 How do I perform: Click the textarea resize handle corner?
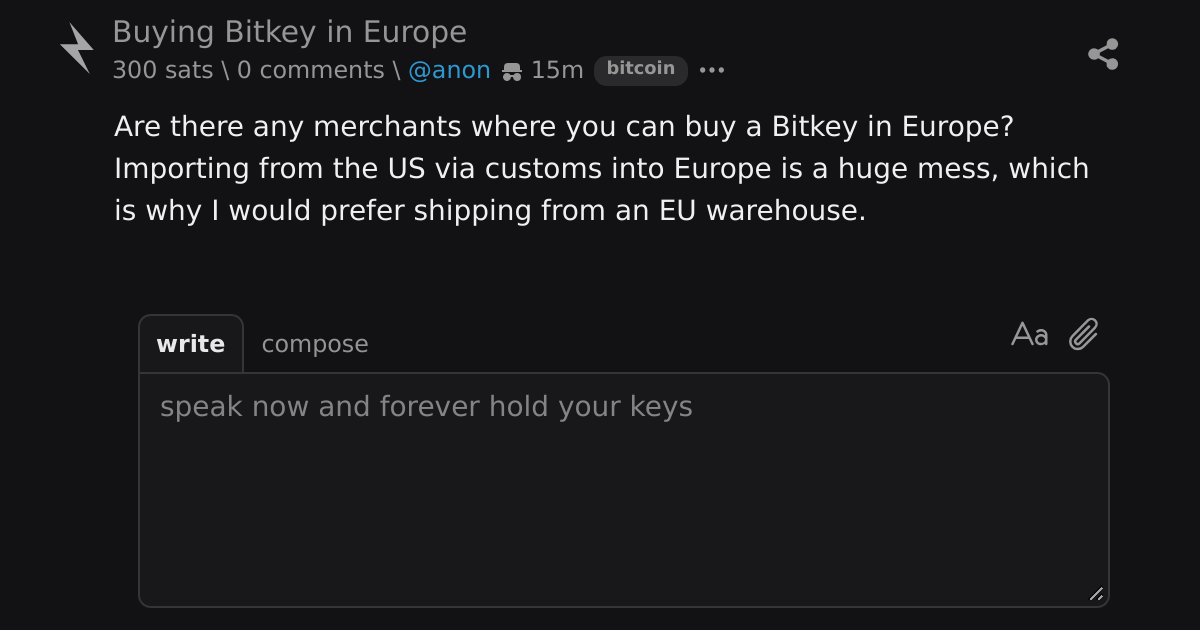[1096, 594]
